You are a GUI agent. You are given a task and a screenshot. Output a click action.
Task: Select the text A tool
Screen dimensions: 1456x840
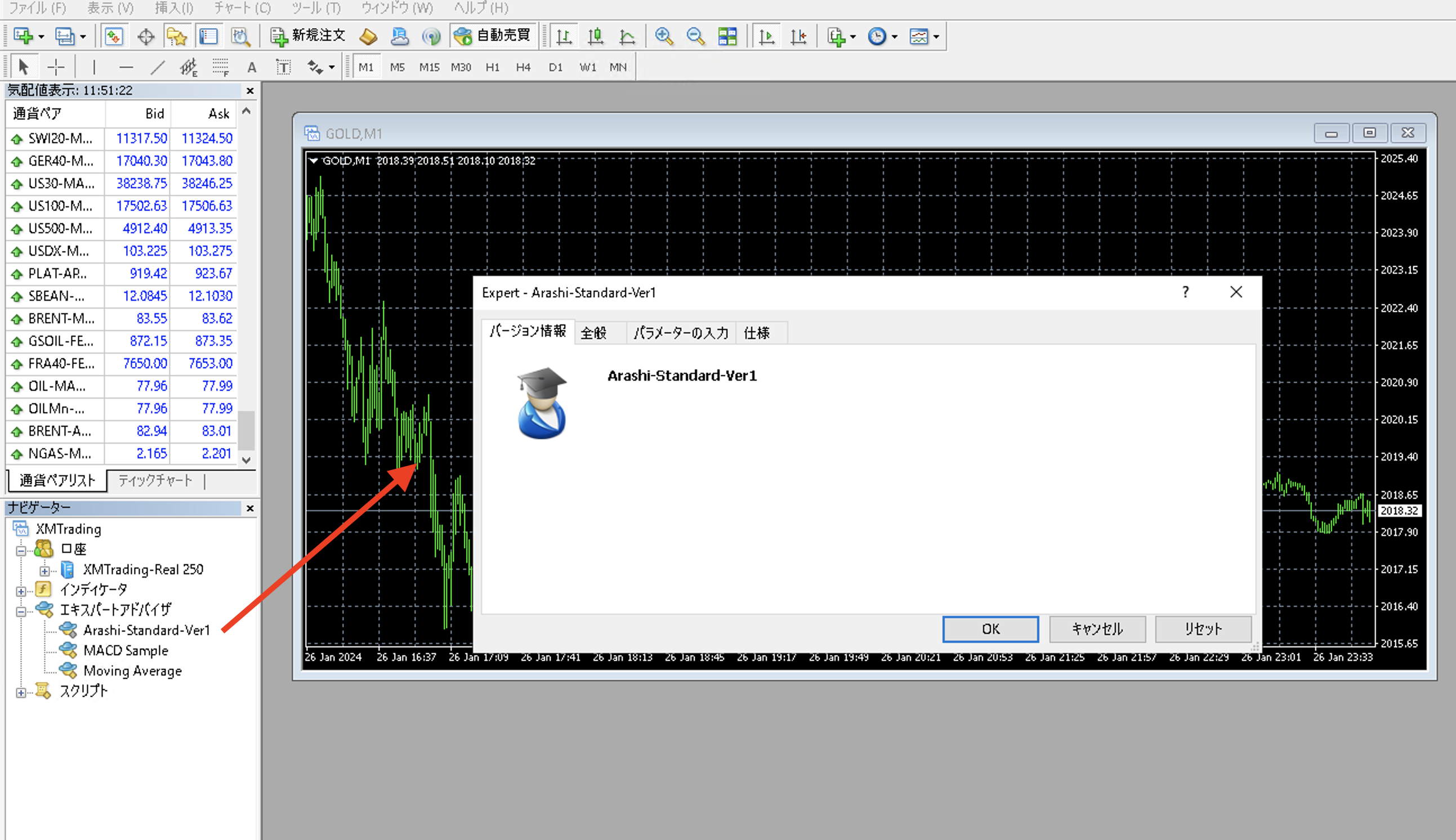[x=252, y=68]
